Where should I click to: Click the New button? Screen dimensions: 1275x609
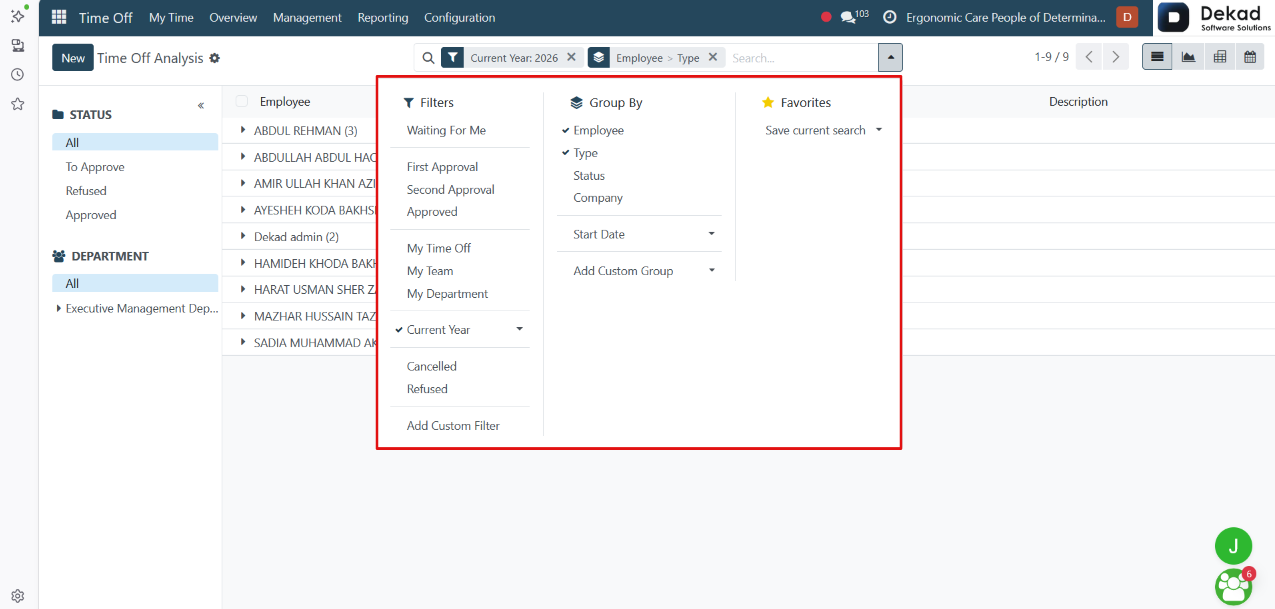(x=73, y=58)
